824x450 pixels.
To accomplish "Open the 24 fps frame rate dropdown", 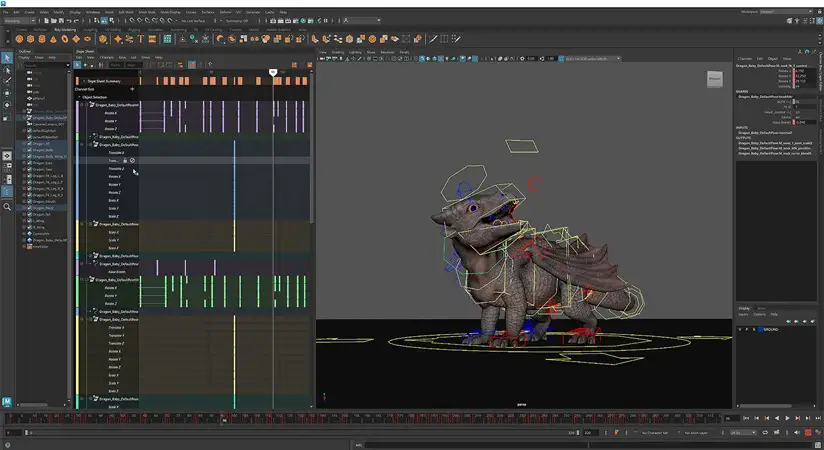I will point(743,433).
